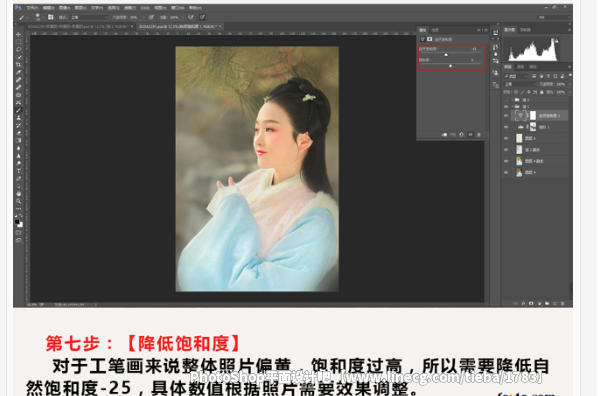Click clip-to-layer icon in Properties panel
Viewport: 598px width, 396px height.
click(x=444, y=134)
